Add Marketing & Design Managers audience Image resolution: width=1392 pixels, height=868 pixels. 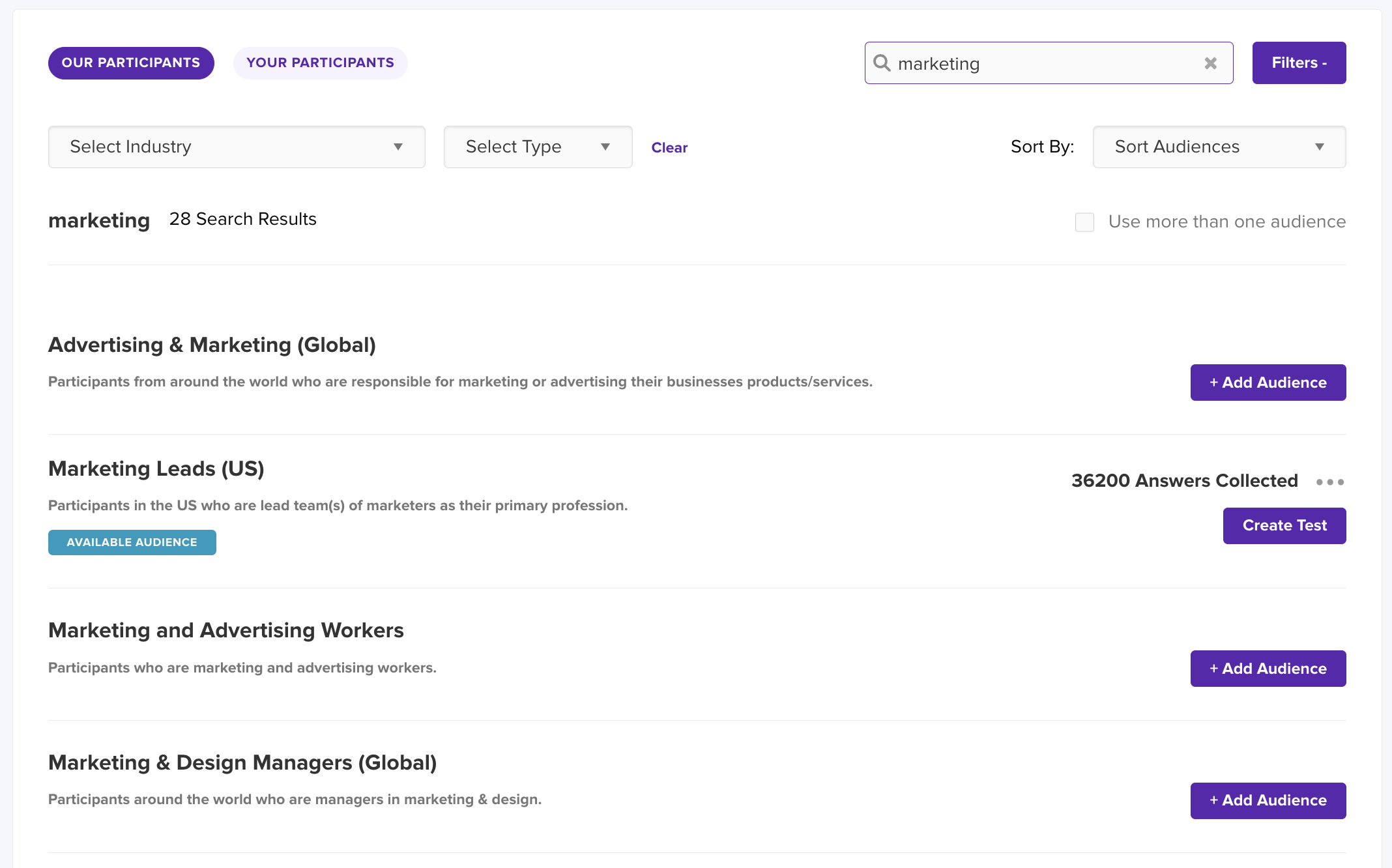pyautogui.click(x=1268, y=801)
